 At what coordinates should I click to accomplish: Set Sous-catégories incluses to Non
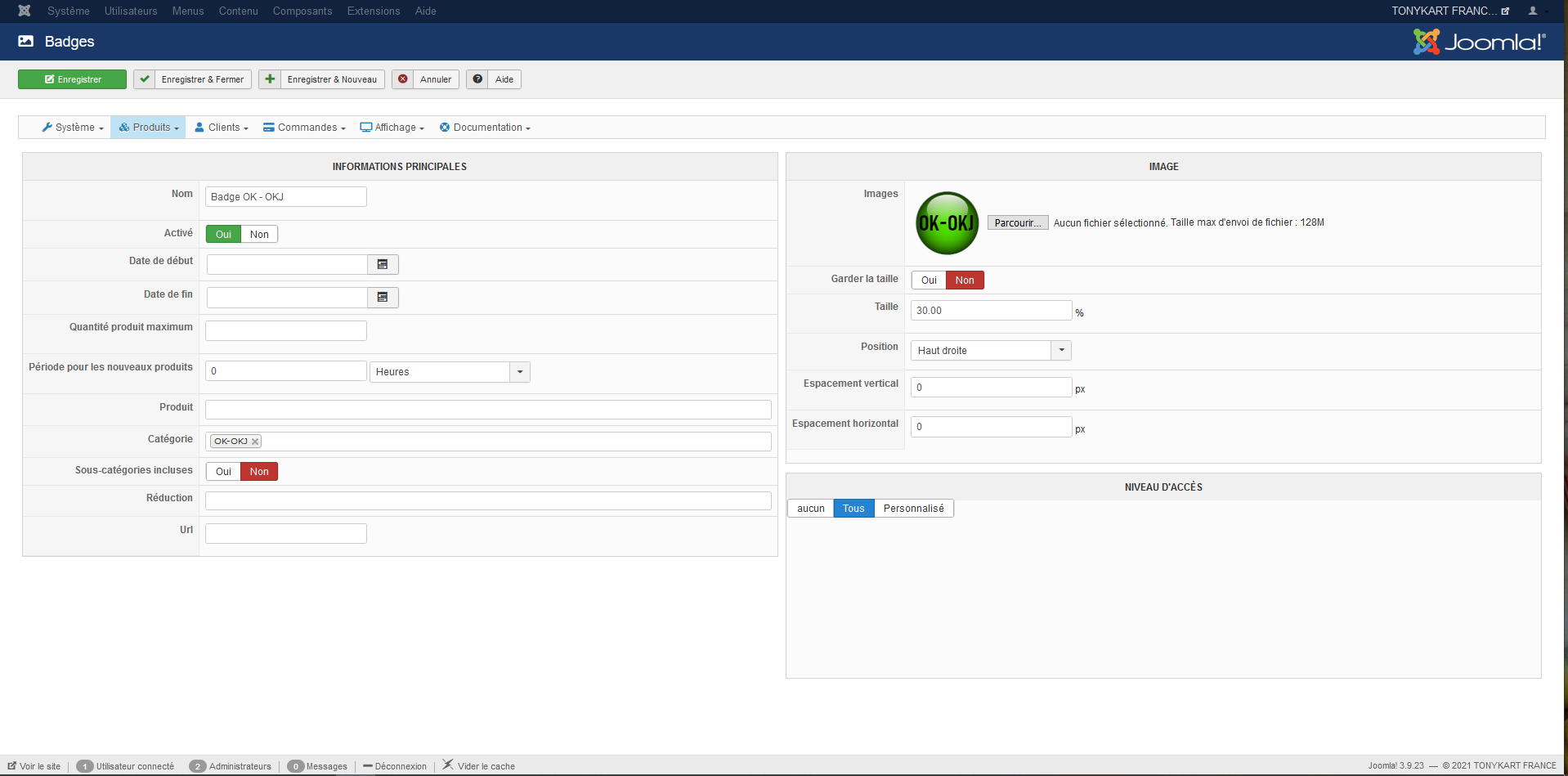click(x=259, y=471)
